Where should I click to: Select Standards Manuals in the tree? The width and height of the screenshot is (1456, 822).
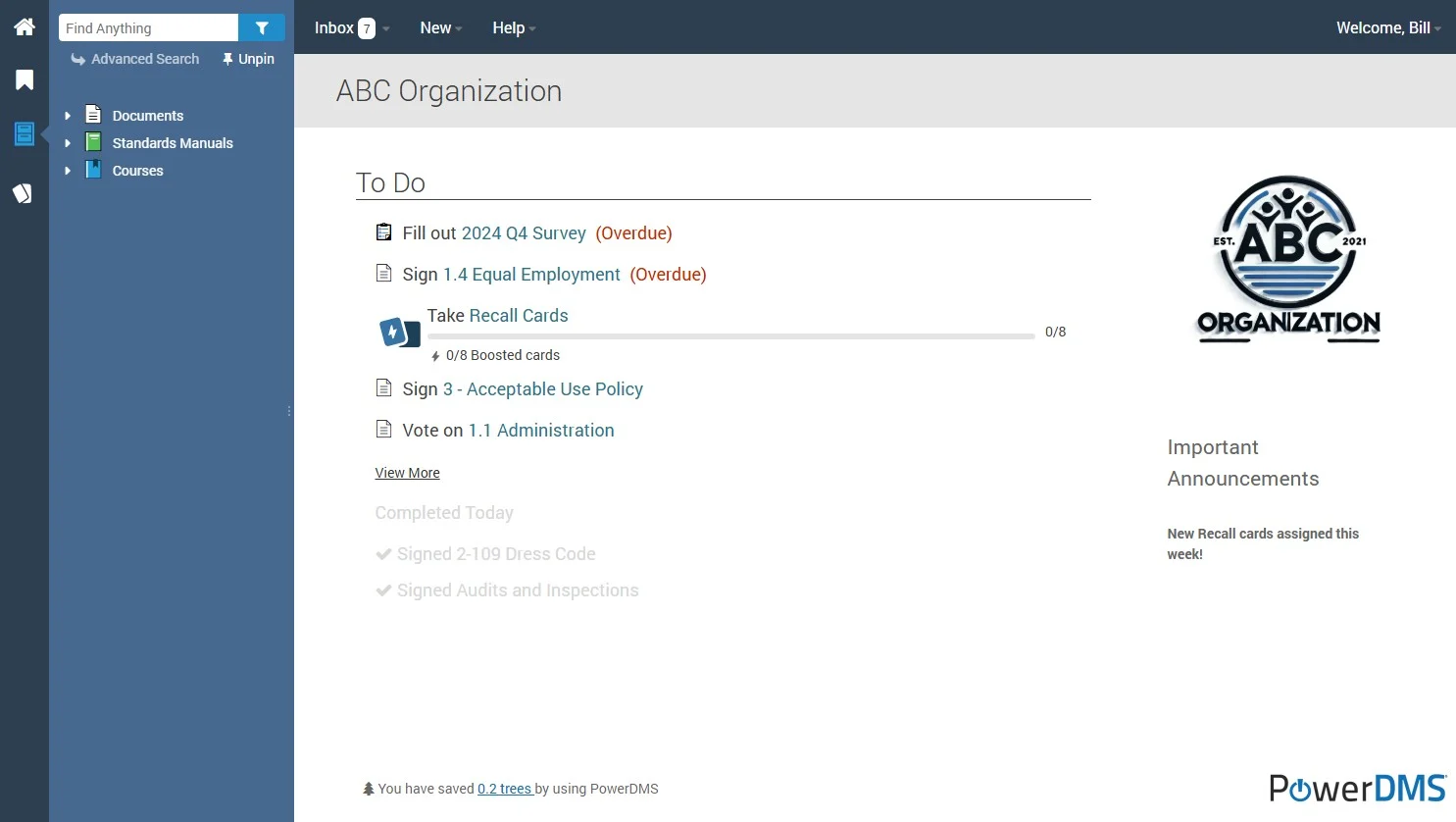[173, 142]
